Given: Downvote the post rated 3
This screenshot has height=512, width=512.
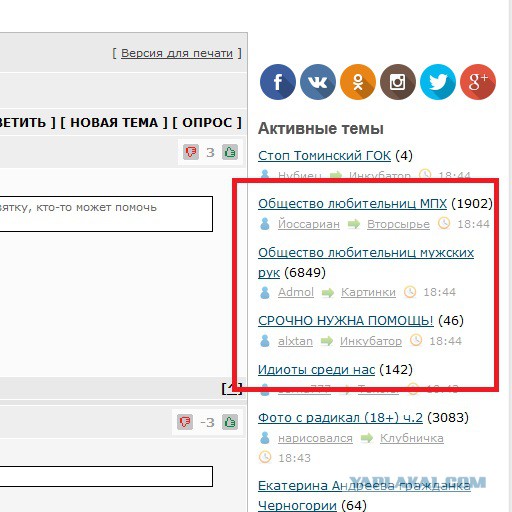Looking at the screenshot, I should click(191, 152).
